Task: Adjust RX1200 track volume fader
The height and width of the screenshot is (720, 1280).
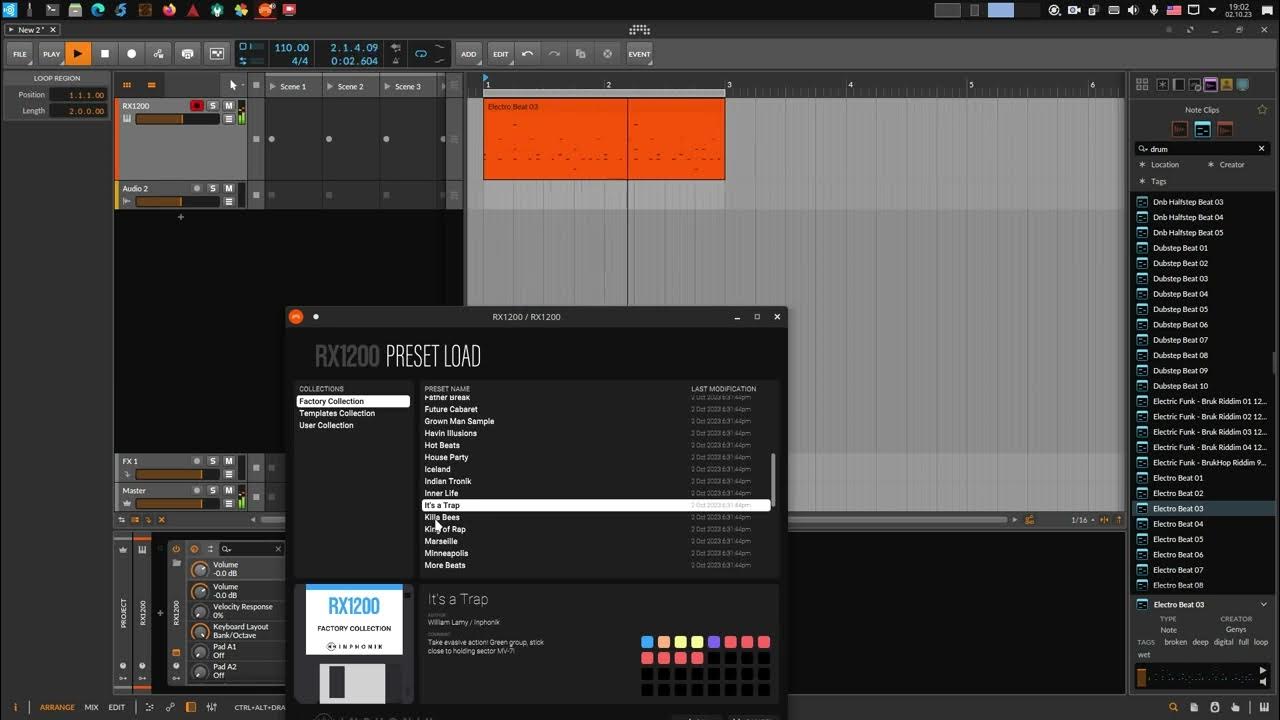Action: pos(177,119)
